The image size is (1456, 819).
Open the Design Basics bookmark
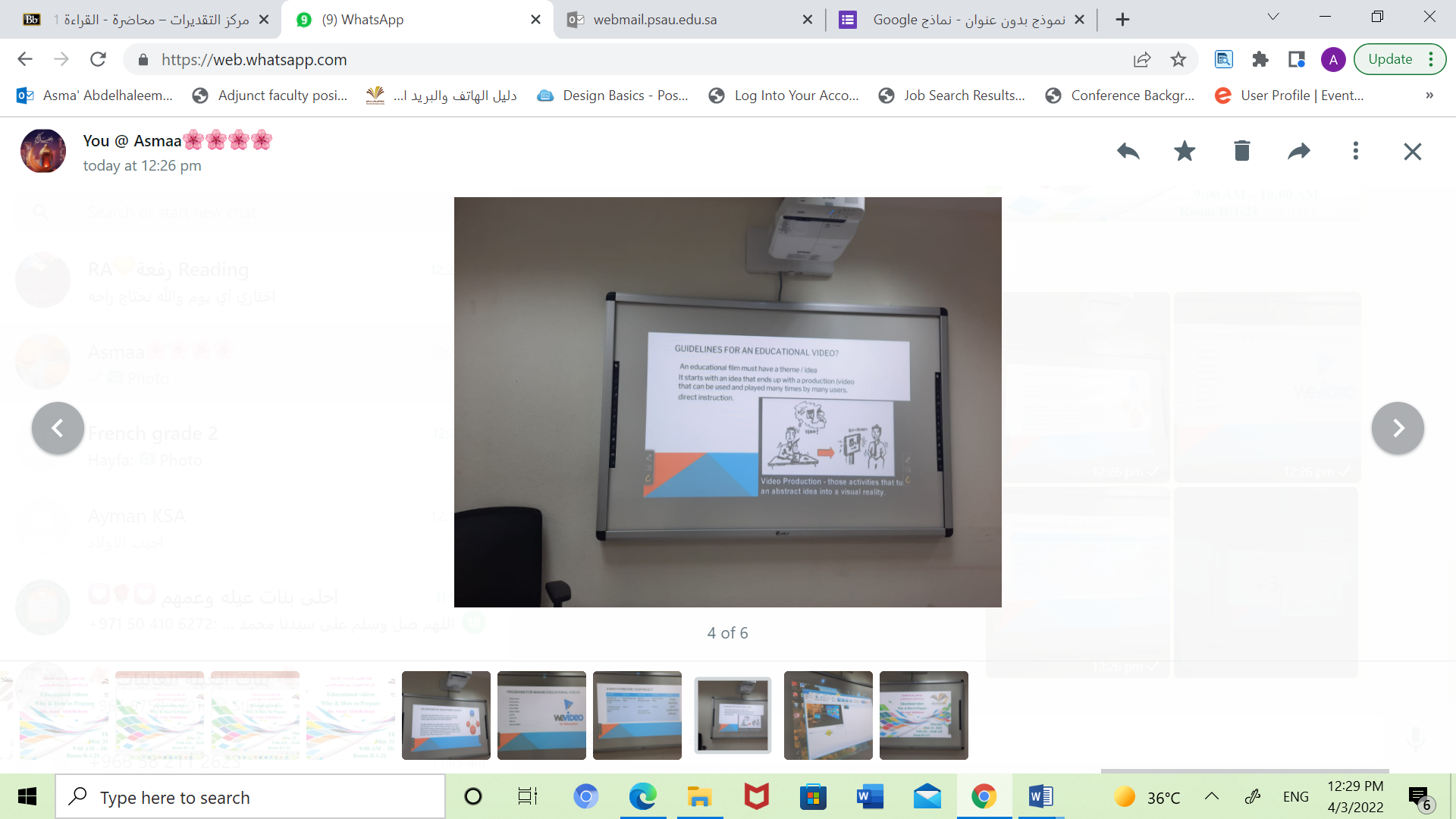pyautogui.click(x=613, y=96)
